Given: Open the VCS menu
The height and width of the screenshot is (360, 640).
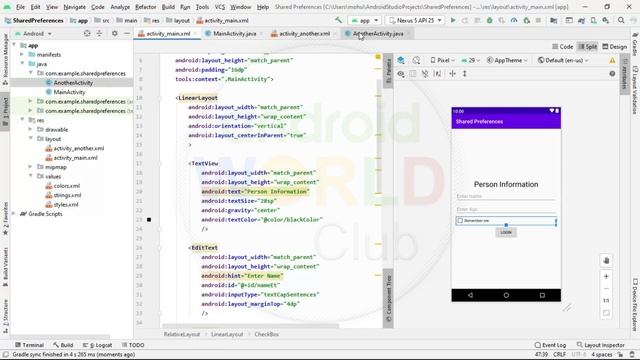Looking at the screenshot, I should click(x=220, y=7).
